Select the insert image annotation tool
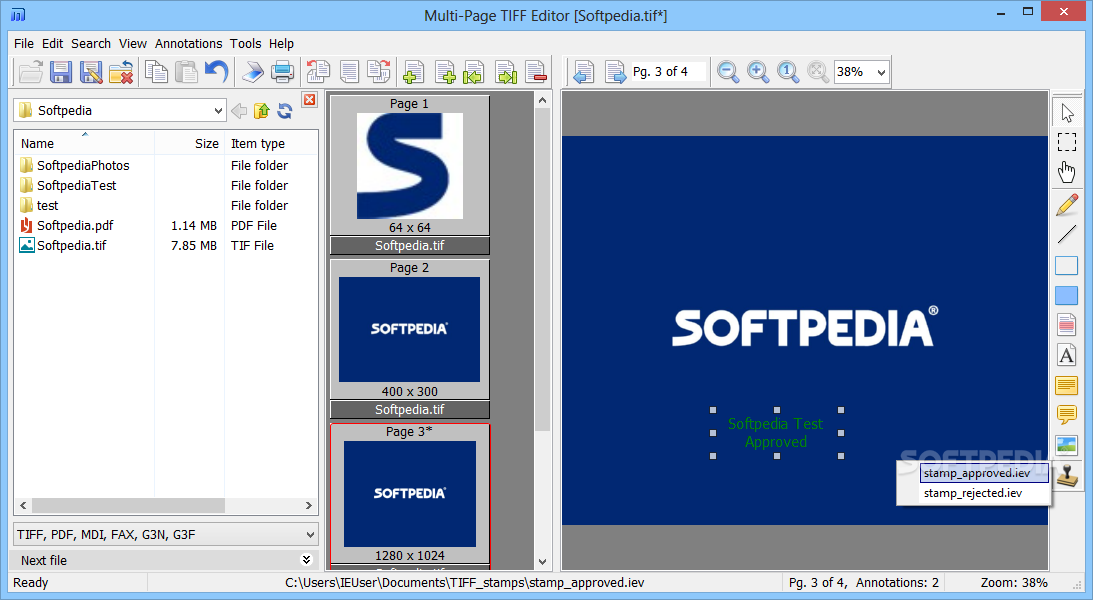The height and width of the screenshot is (600, 1093). [x=1067, y=445]
